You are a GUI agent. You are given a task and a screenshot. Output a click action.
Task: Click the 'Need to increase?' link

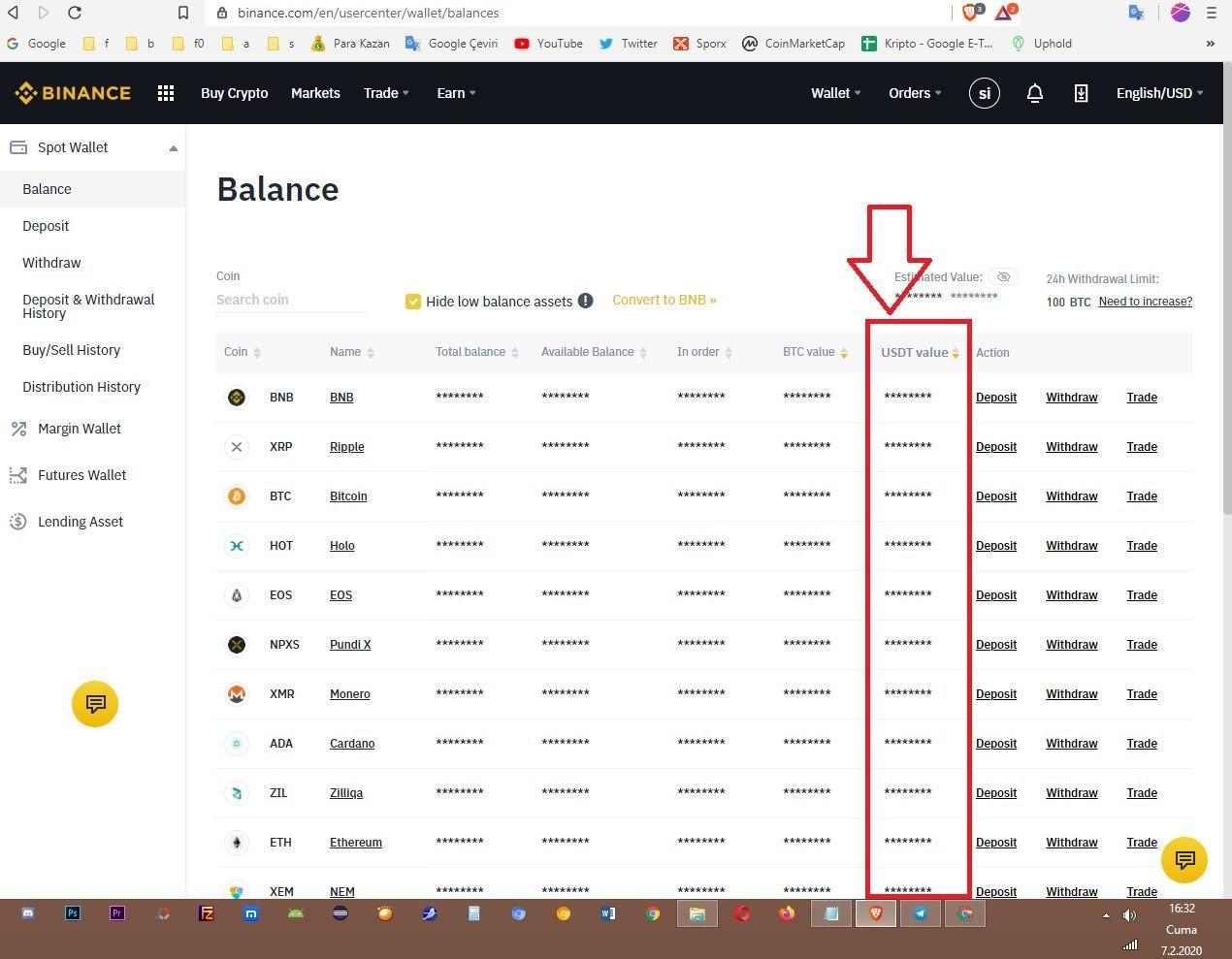click(1146, 302)
